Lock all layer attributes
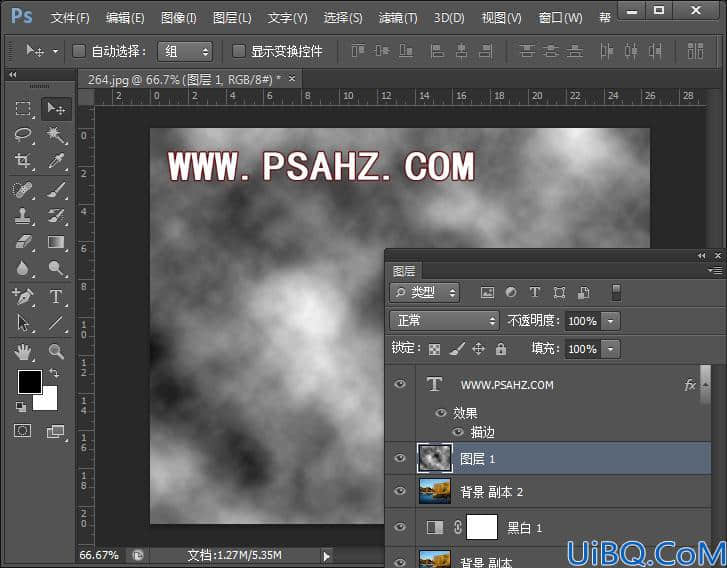The height and width of the screenshot is (568, 727). (501, 349)
